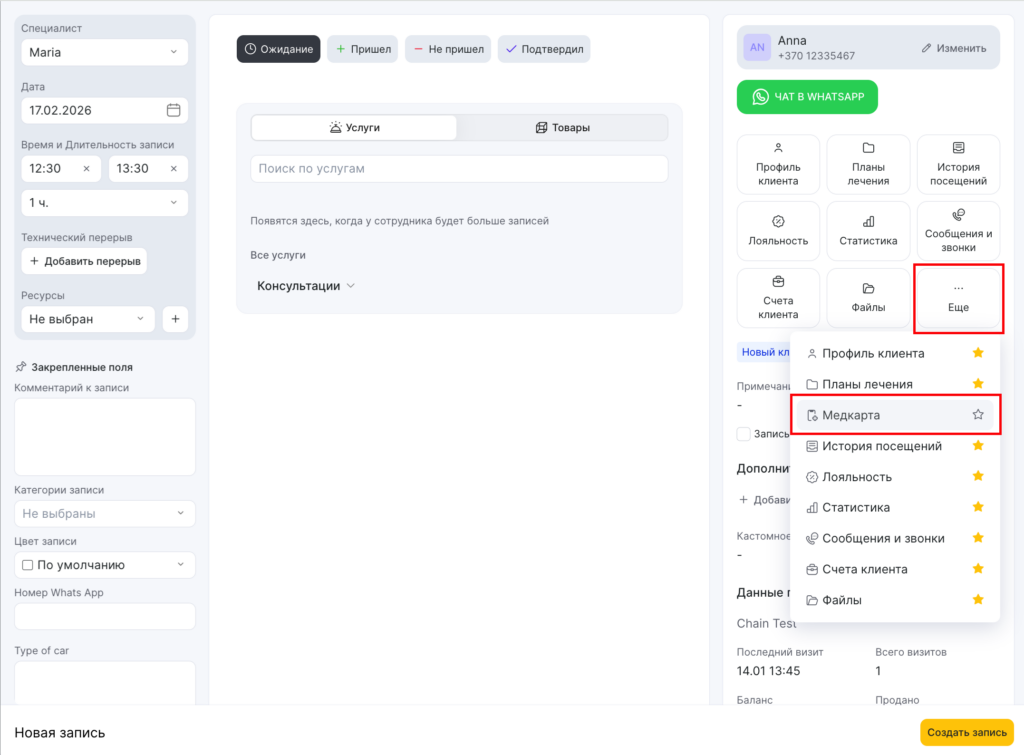The height and width of the screenshot is (755, 1024).
Task: Open Visit history tile
Action: 958,164
